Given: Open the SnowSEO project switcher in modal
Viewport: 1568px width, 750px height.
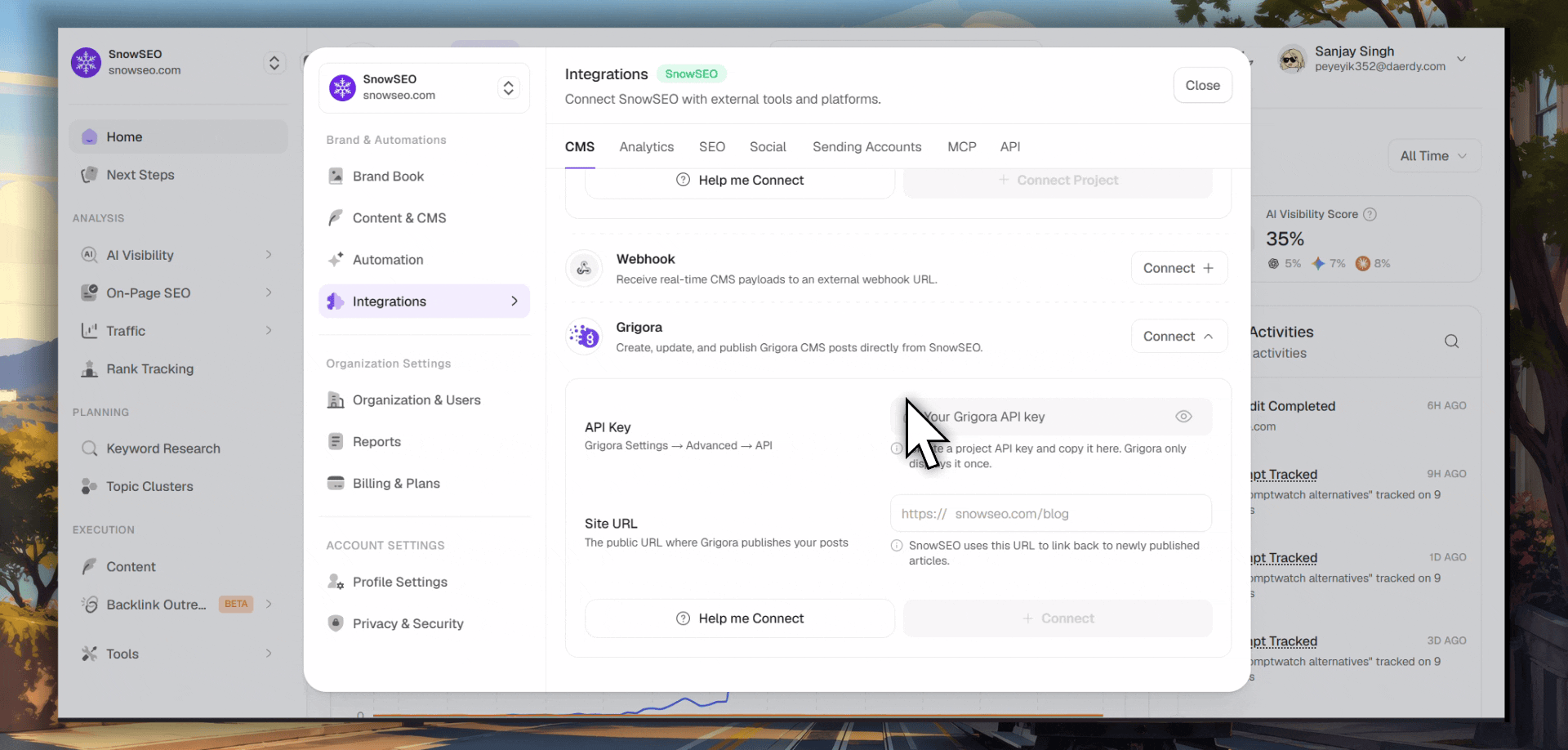Looking at the screenshot, I should [508, 87].
